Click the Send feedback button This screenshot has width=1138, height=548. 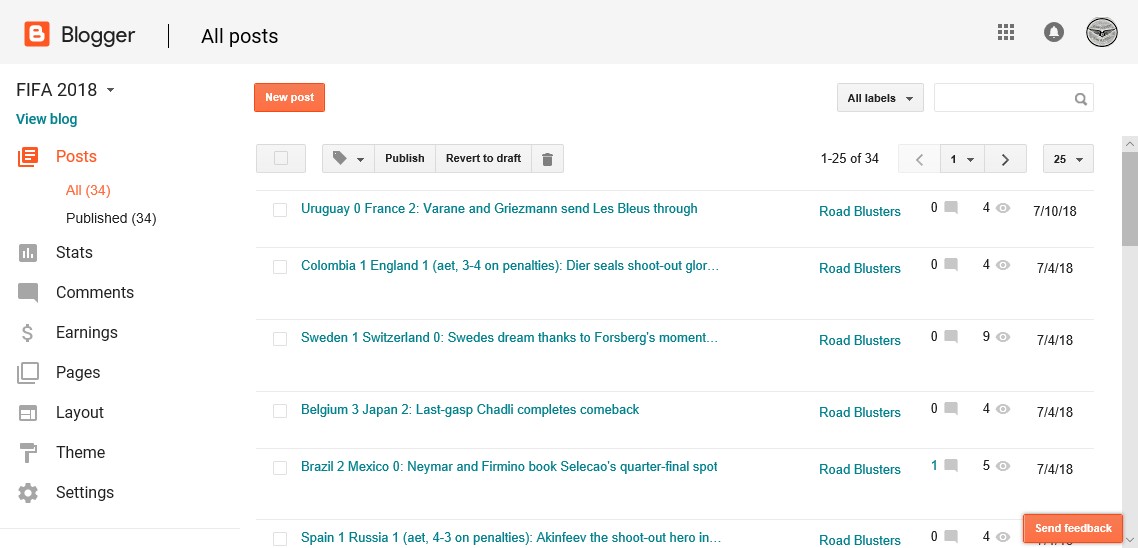(1073, 528)
